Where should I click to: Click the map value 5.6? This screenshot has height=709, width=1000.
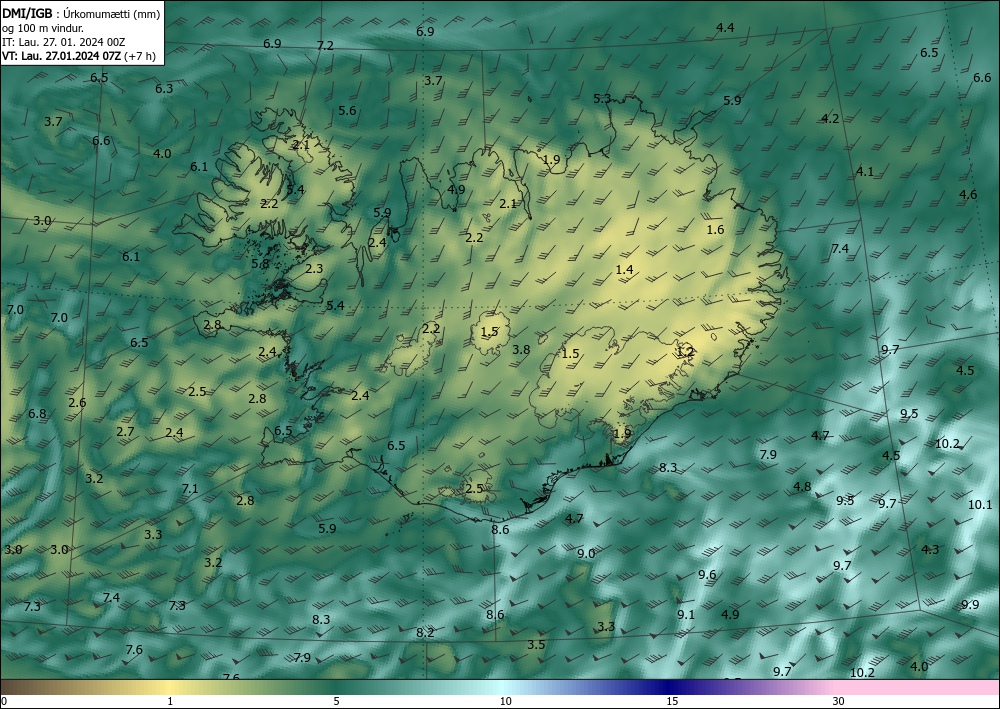[x=347, y=110]
